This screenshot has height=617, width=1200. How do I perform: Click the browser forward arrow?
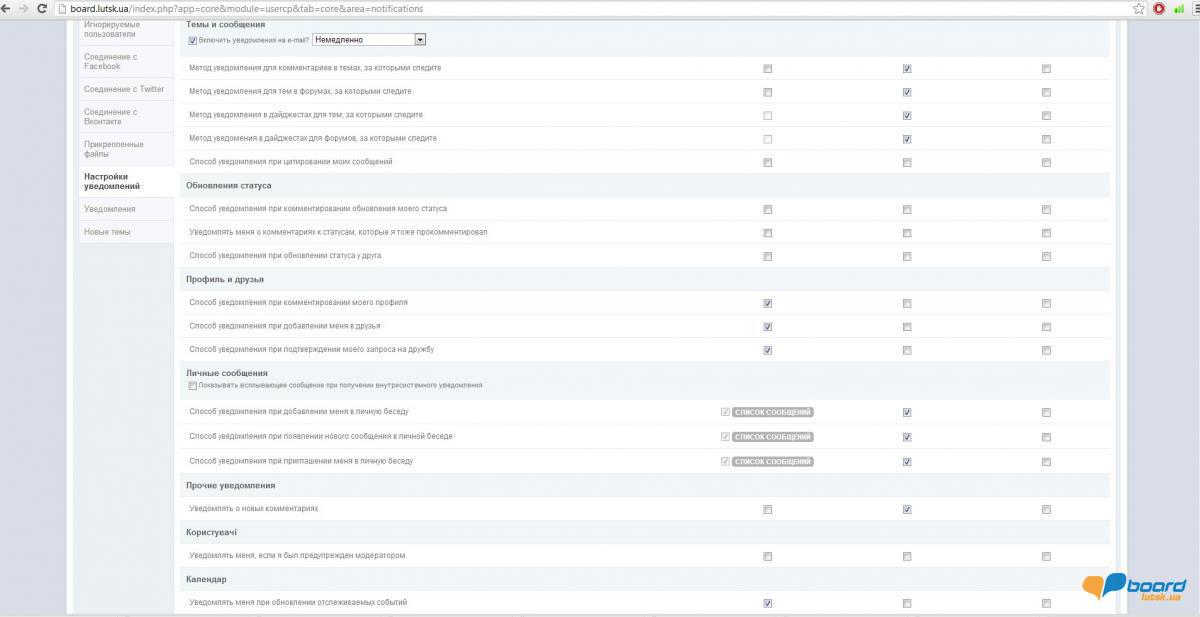[24, 8]
